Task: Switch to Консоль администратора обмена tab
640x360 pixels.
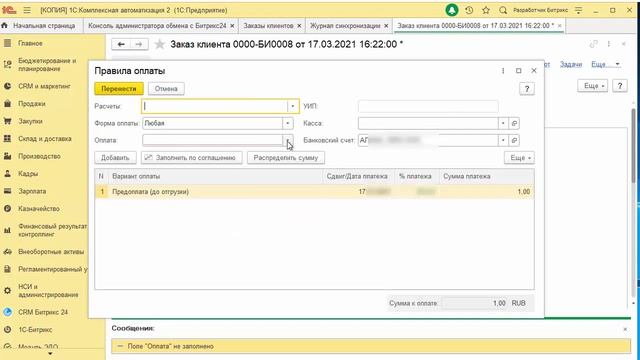Action: (x=157, y=26)
